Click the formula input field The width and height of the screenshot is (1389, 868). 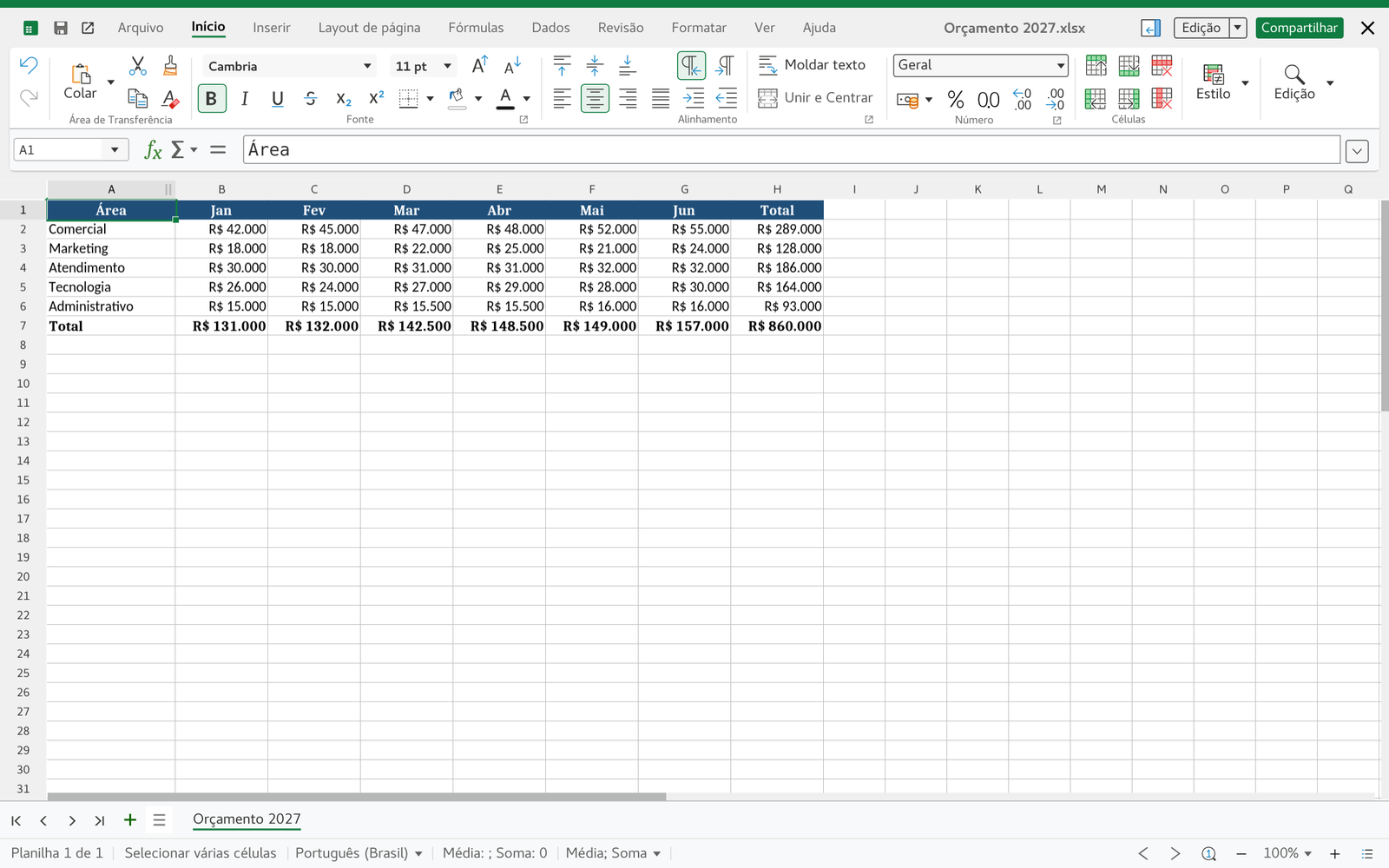click(x=792, y=149)
